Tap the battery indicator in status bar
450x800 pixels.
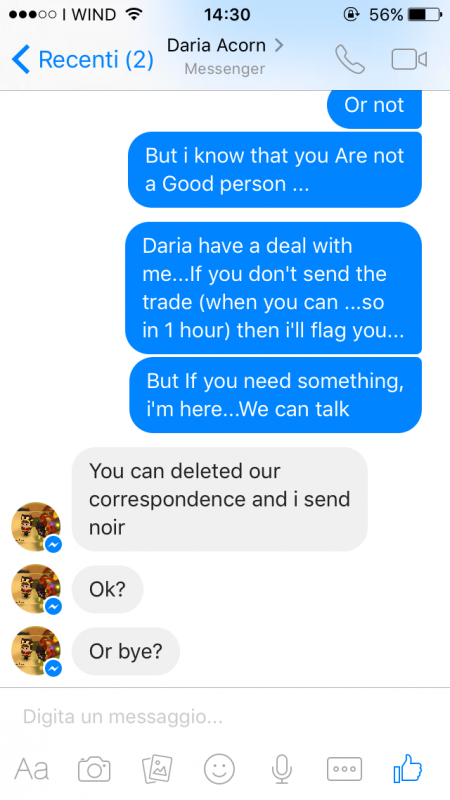(424, 14)
